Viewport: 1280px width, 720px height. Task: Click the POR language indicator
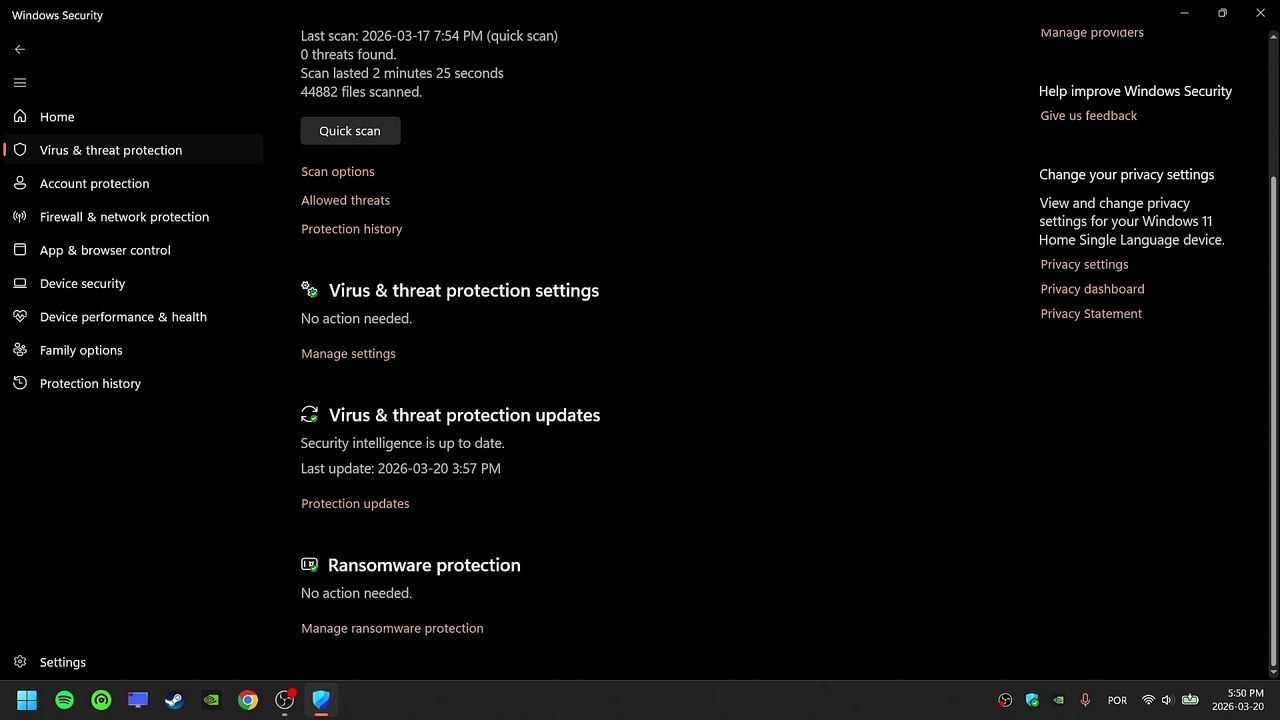pyautogui.click(x=1117, y=701)
